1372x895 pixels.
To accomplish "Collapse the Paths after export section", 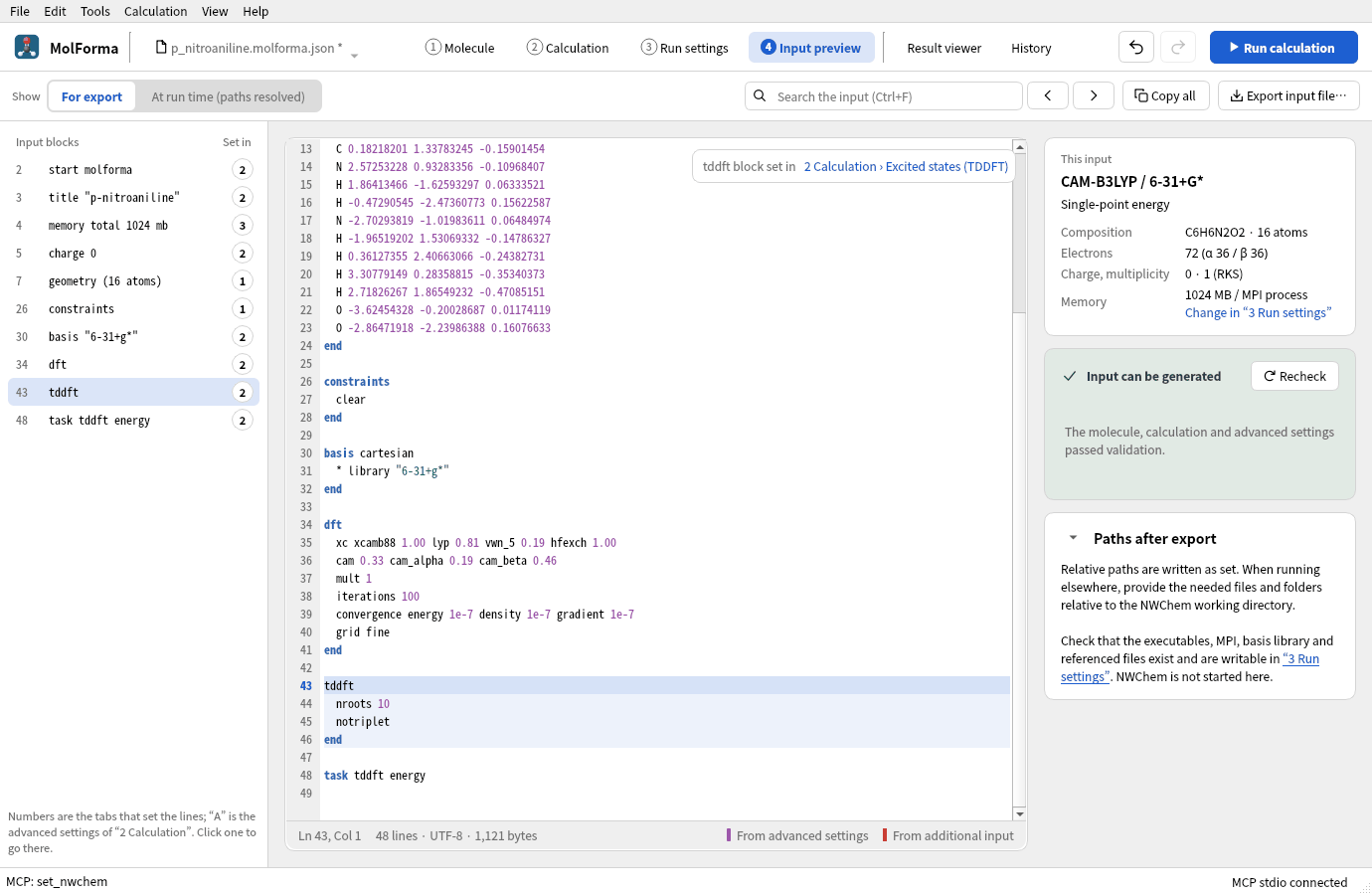I will click(x=1073, y=538).
